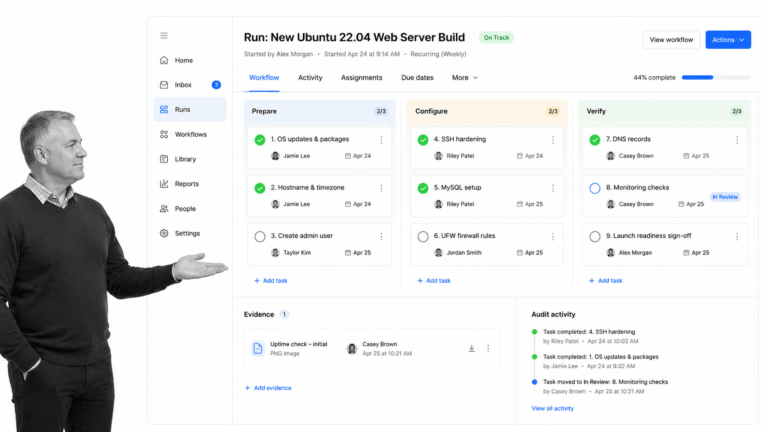Open the Due dates tab

(417, 77)
